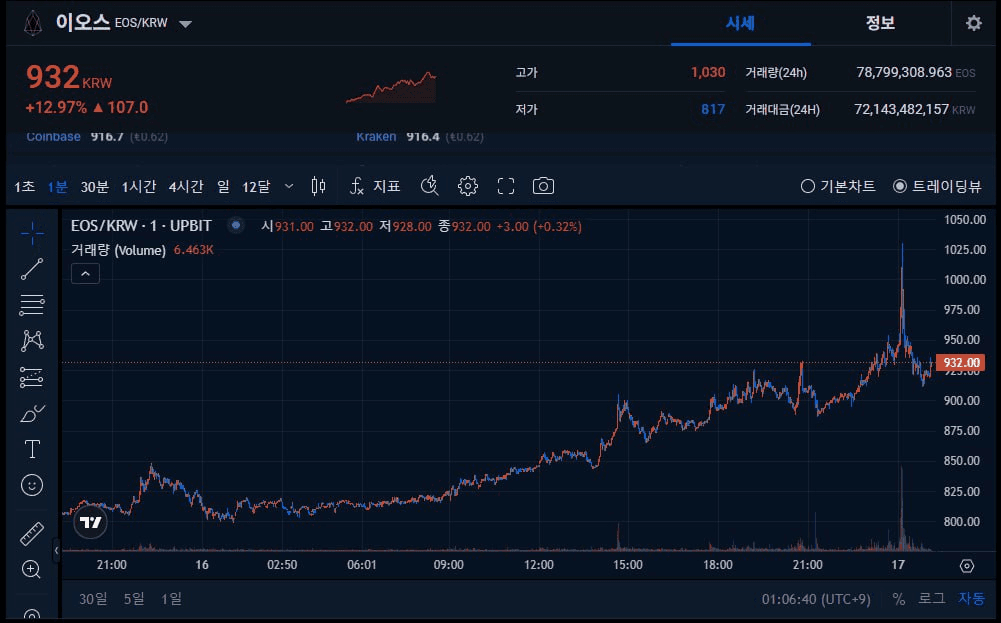
Task: Open the emoji sticker tool
Action: [32, 486]
